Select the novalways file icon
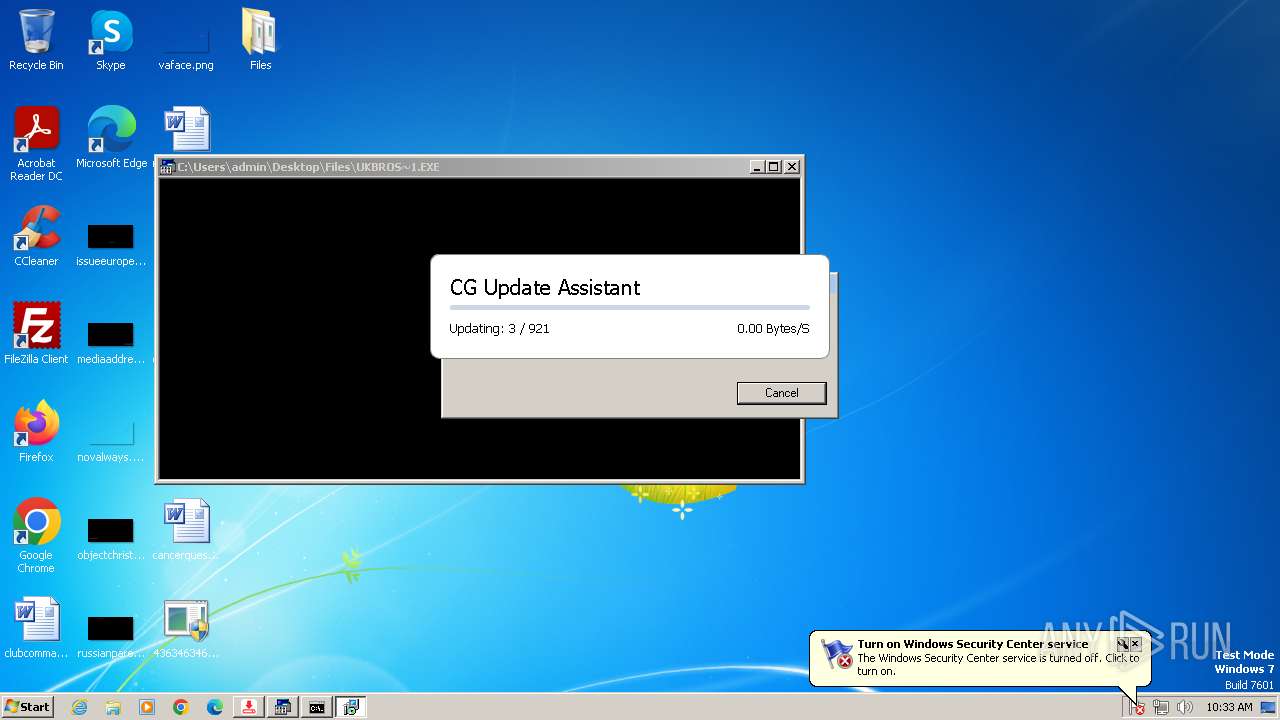Image resolution: width=1280 pixels, height=720 pixels. click(111, 440)
